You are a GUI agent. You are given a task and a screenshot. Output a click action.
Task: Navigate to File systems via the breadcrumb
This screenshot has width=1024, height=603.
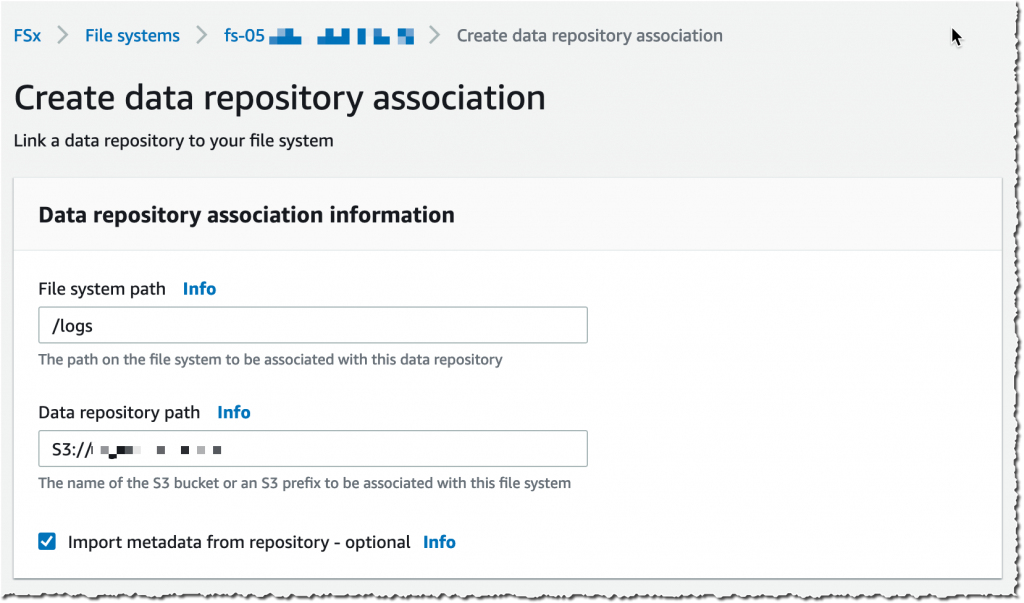click(x=132, y=35)
